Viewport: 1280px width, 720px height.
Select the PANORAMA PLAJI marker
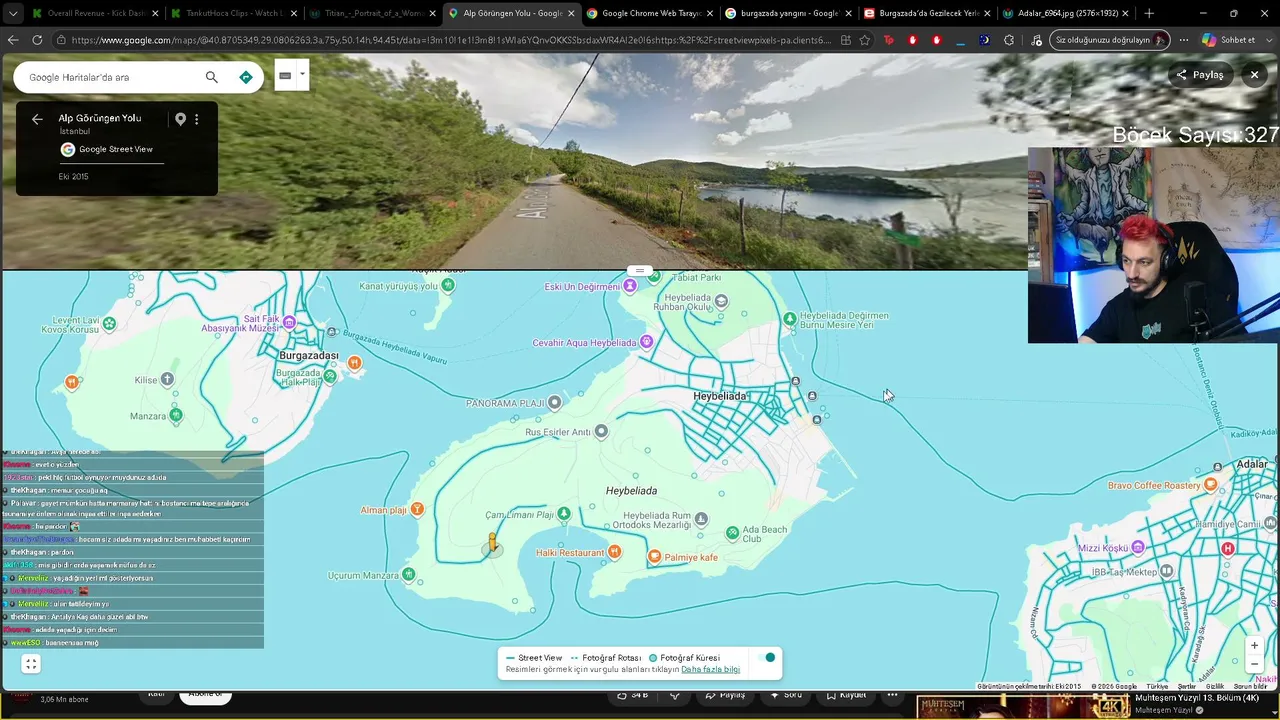pos(555,402)
